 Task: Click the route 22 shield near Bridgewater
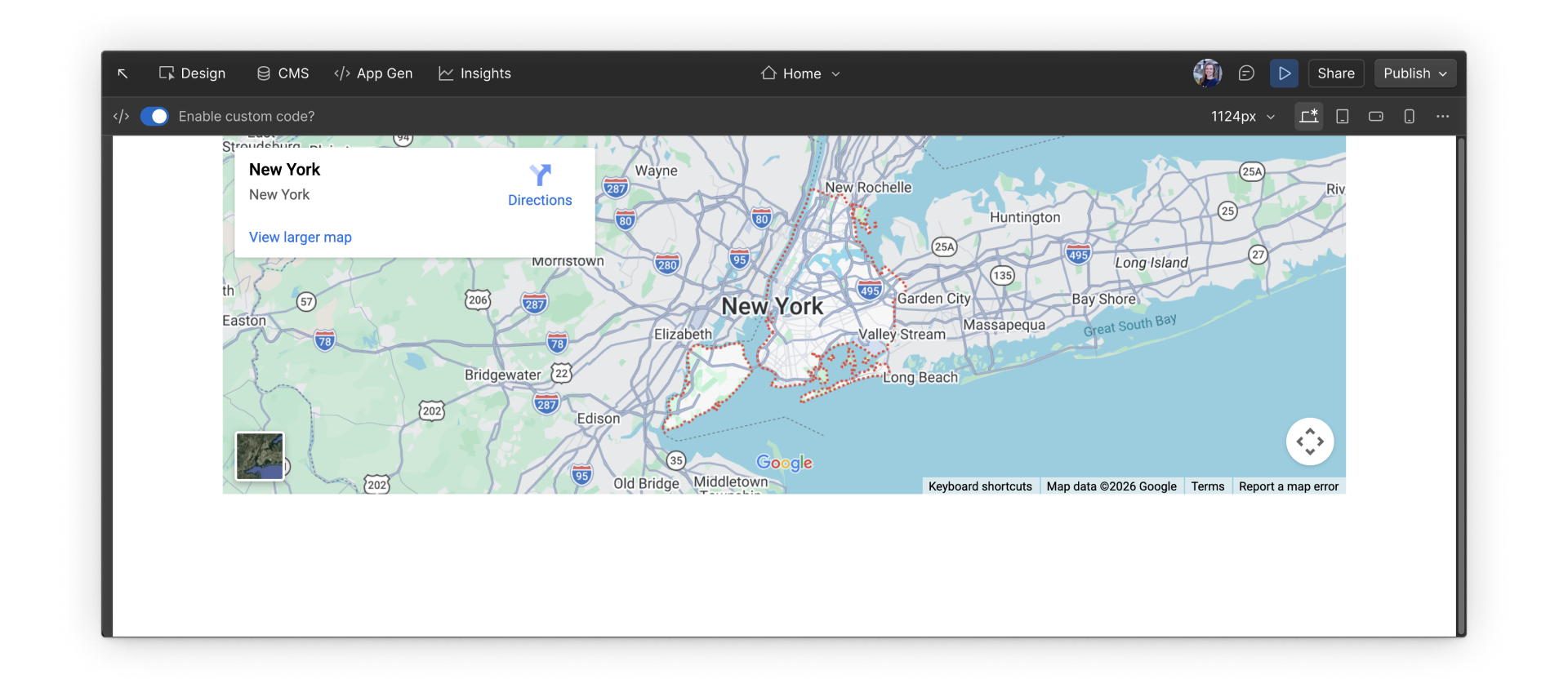(x=562, y=374)
